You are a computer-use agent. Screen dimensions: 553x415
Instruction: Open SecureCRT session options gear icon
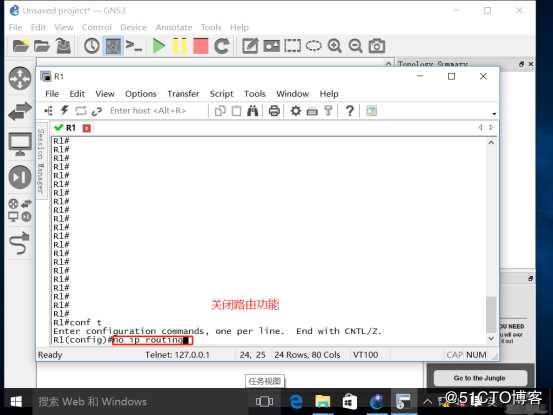point(296,111)
